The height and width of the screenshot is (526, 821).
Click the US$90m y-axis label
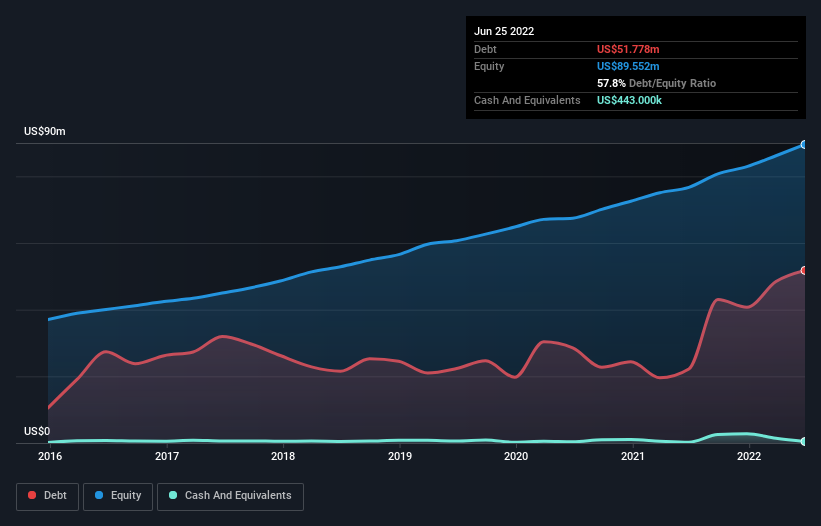pyautogui.click(x=45, y=131)
